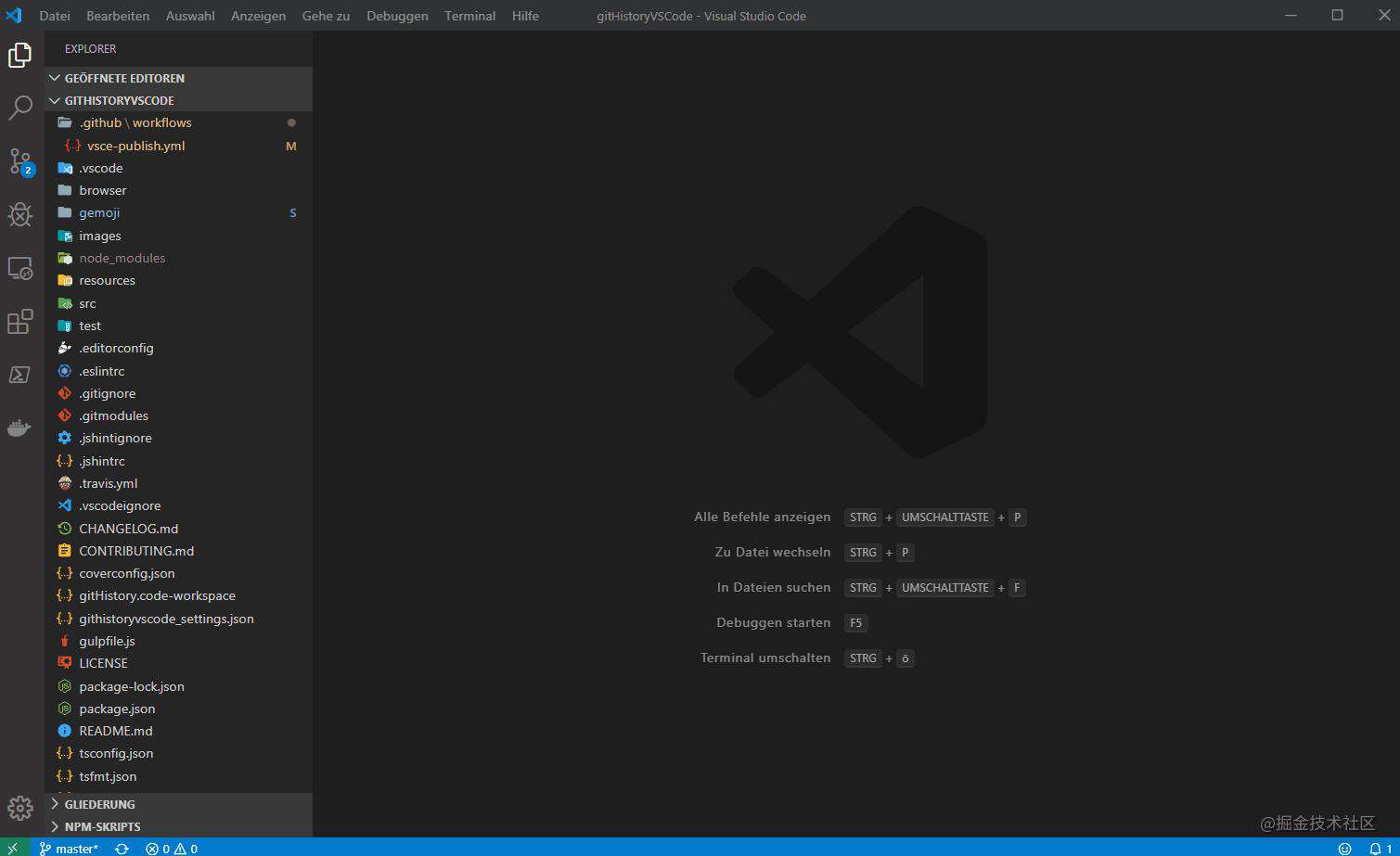1400x856 pixels.
Task: Expand the src folder
Action: [x=178, y=303]
